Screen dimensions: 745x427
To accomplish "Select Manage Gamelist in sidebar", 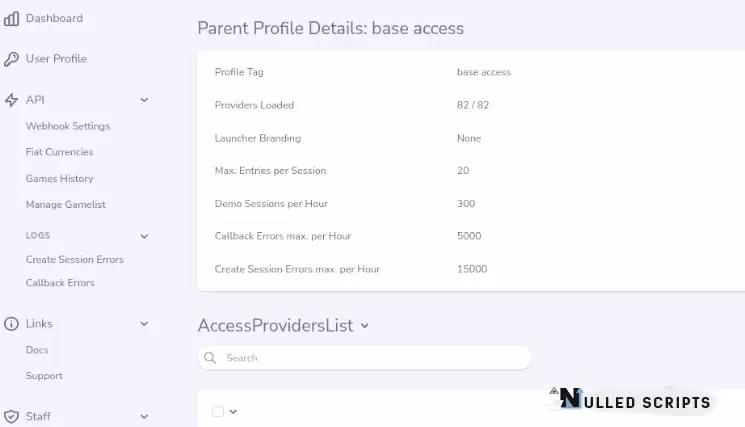I will click(x=66, y=205).
